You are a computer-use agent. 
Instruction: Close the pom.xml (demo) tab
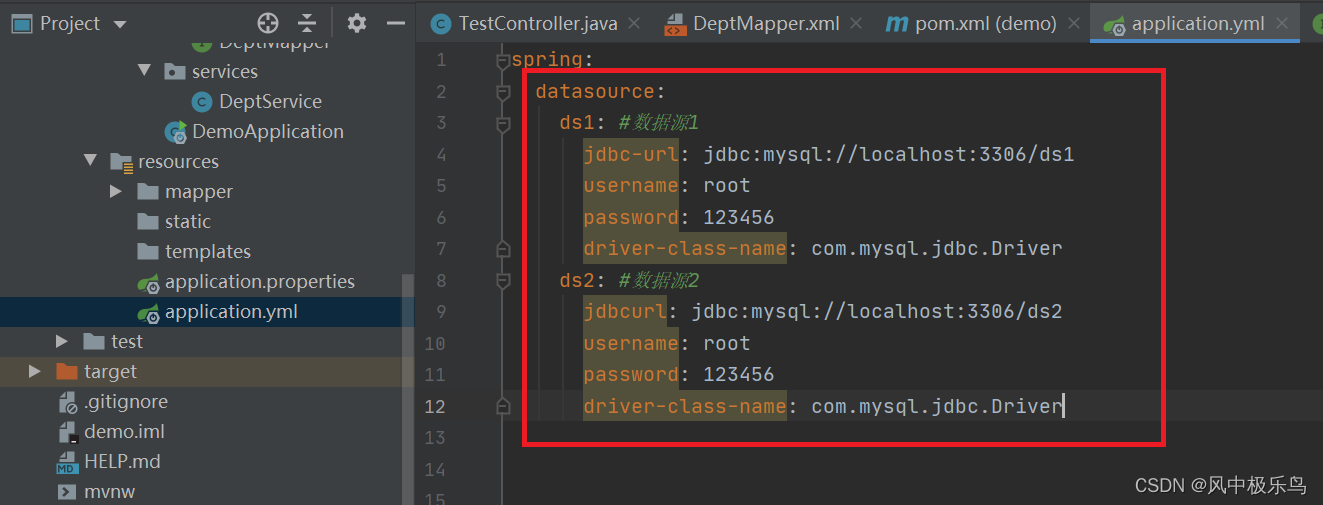(1075, 24)
